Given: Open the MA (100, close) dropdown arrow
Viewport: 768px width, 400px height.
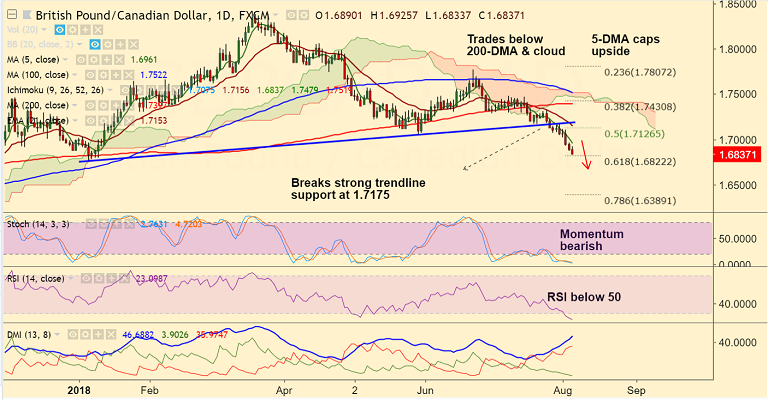Looking at the screenshot, I should [74, 75].
